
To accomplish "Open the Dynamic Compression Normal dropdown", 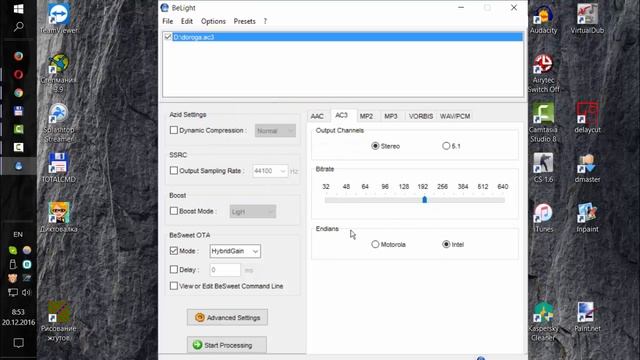I will pyautogui.click(x=276, y=131).
